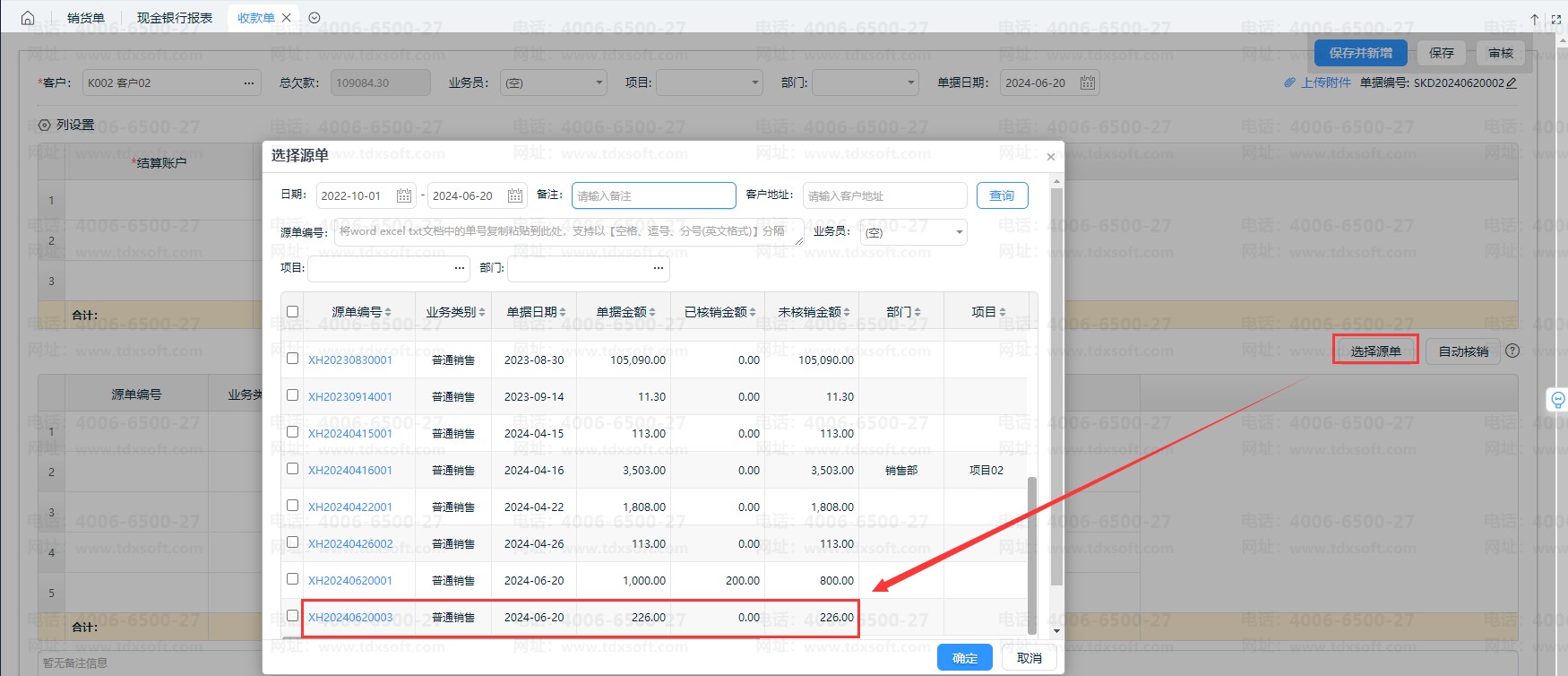Open end date calendar picker in dialog
This screenshot has height=676, width=1568.
click(x=515, y=195)
